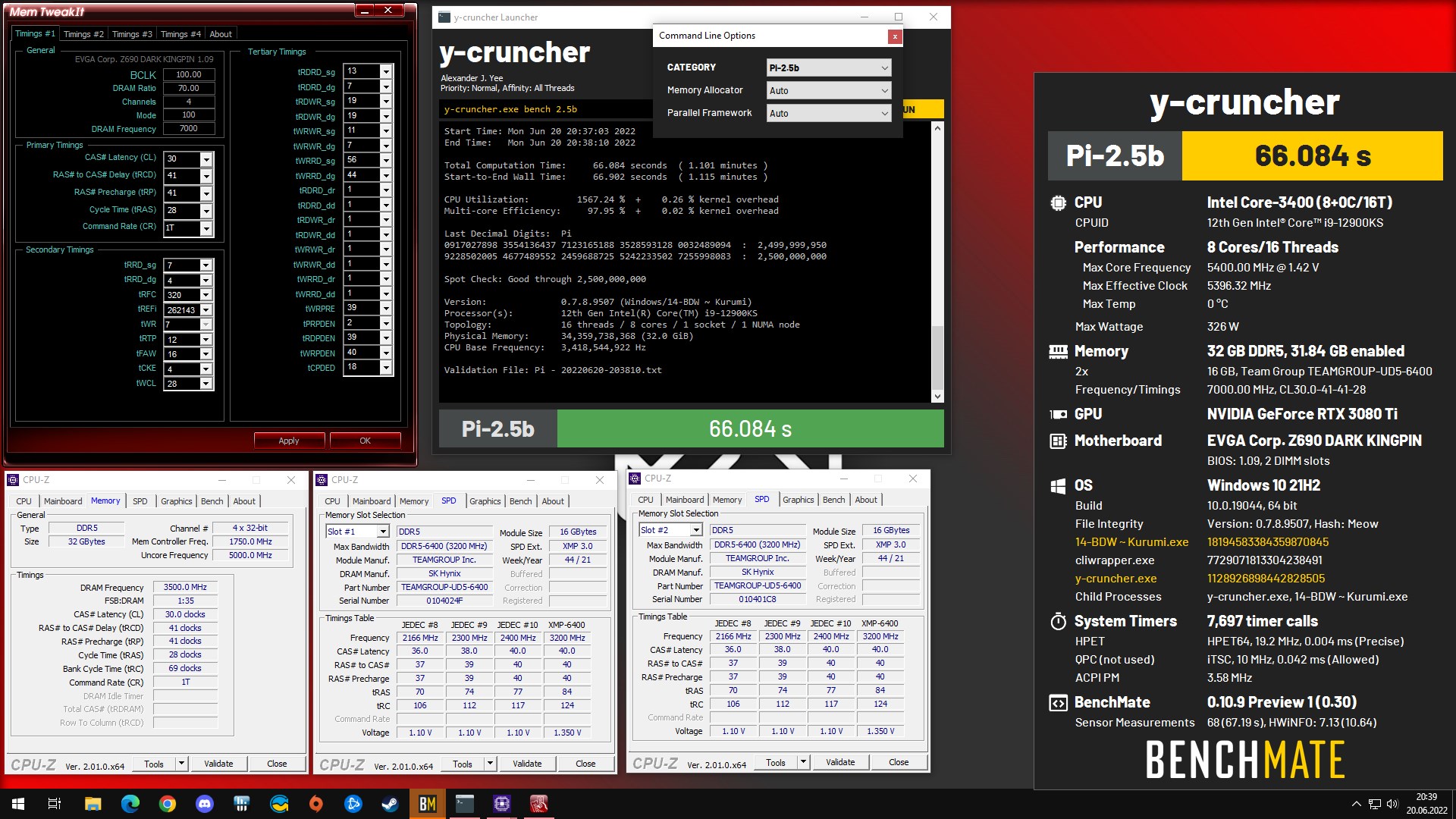Click the GPU card icon in BenchMate panel

(1058, 414)
